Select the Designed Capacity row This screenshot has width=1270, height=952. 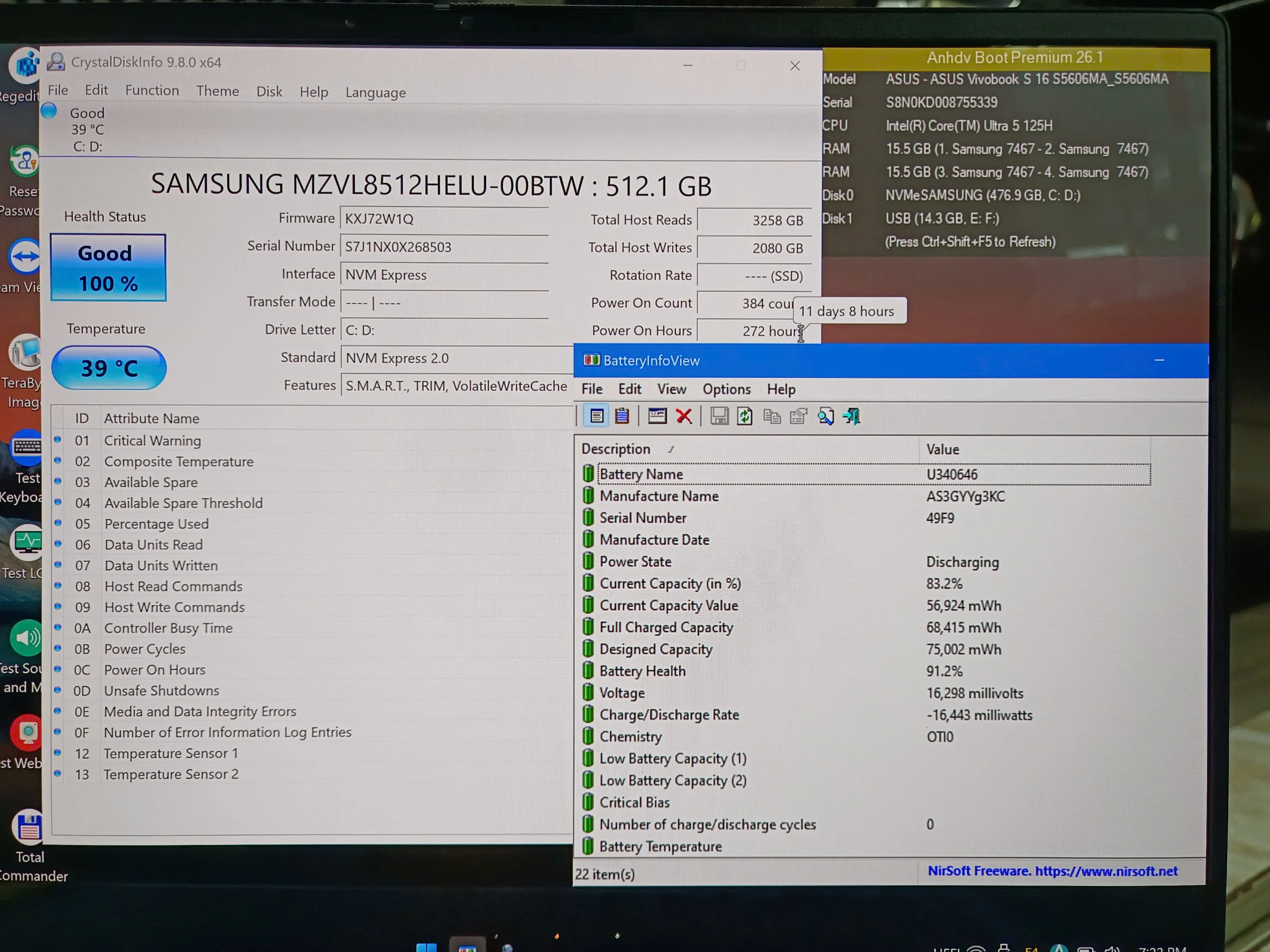coord(866,649)
